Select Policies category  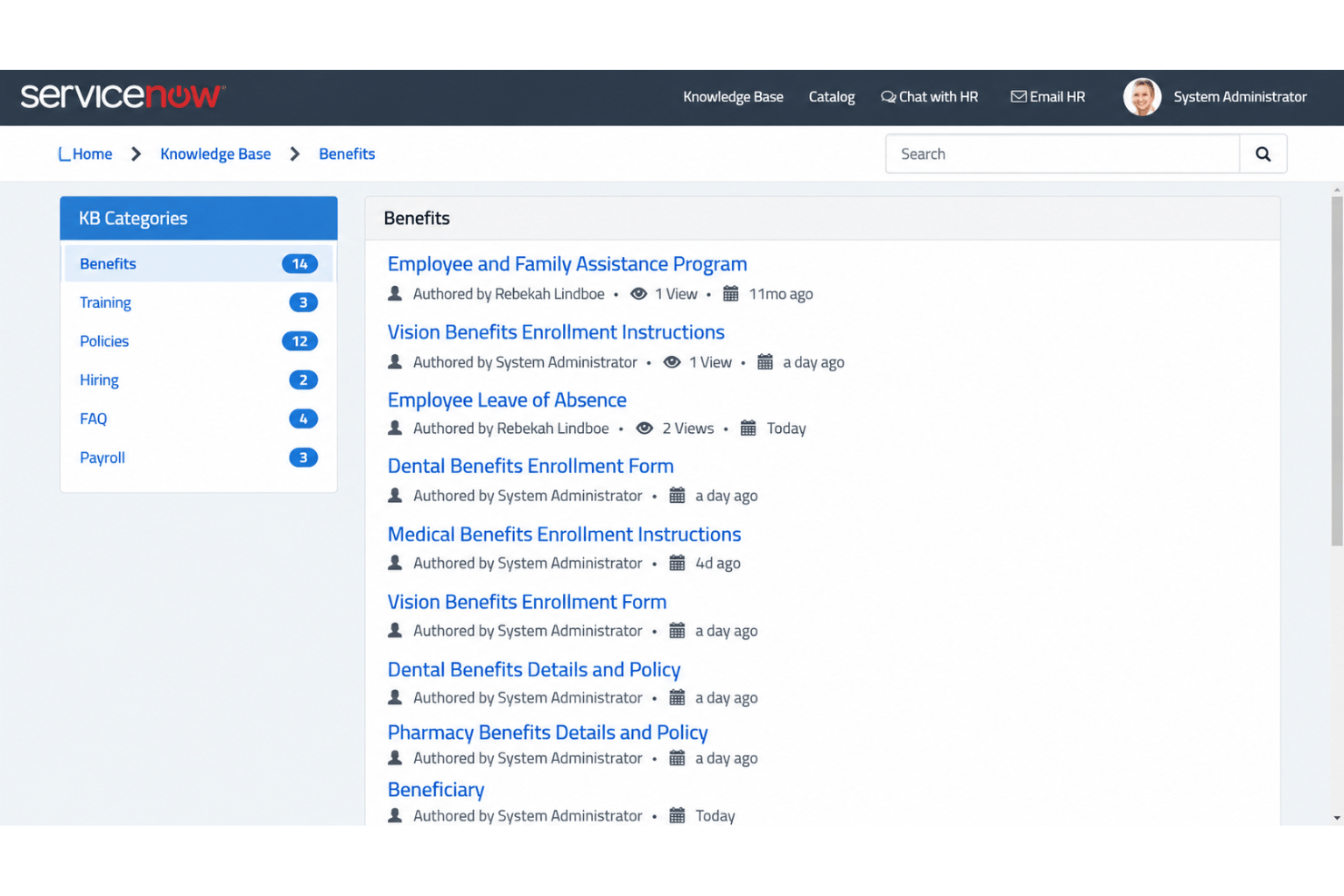coord(198,341)
